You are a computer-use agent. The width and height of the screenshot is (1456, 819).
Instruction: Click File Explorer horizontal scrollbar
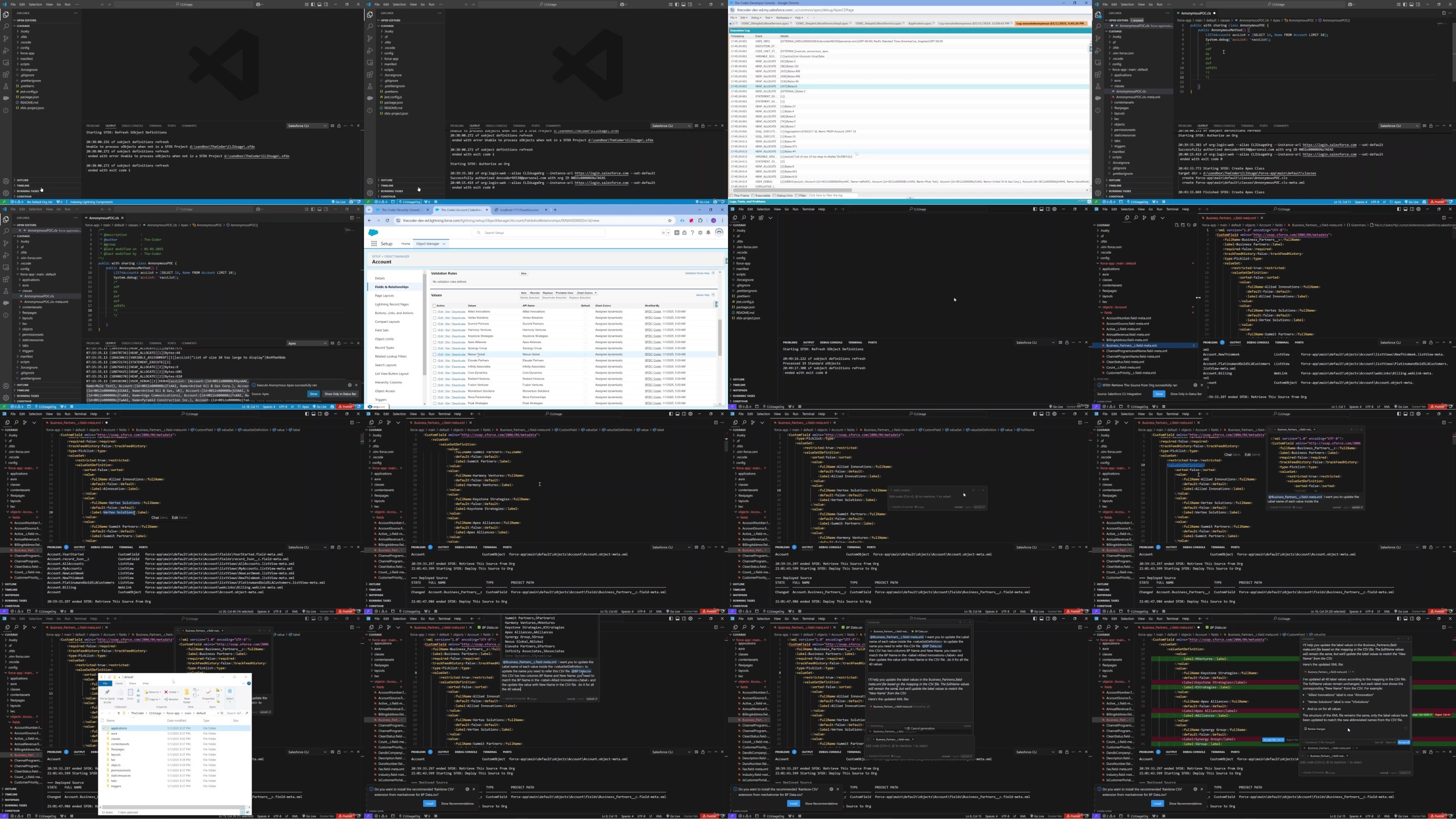174,807
